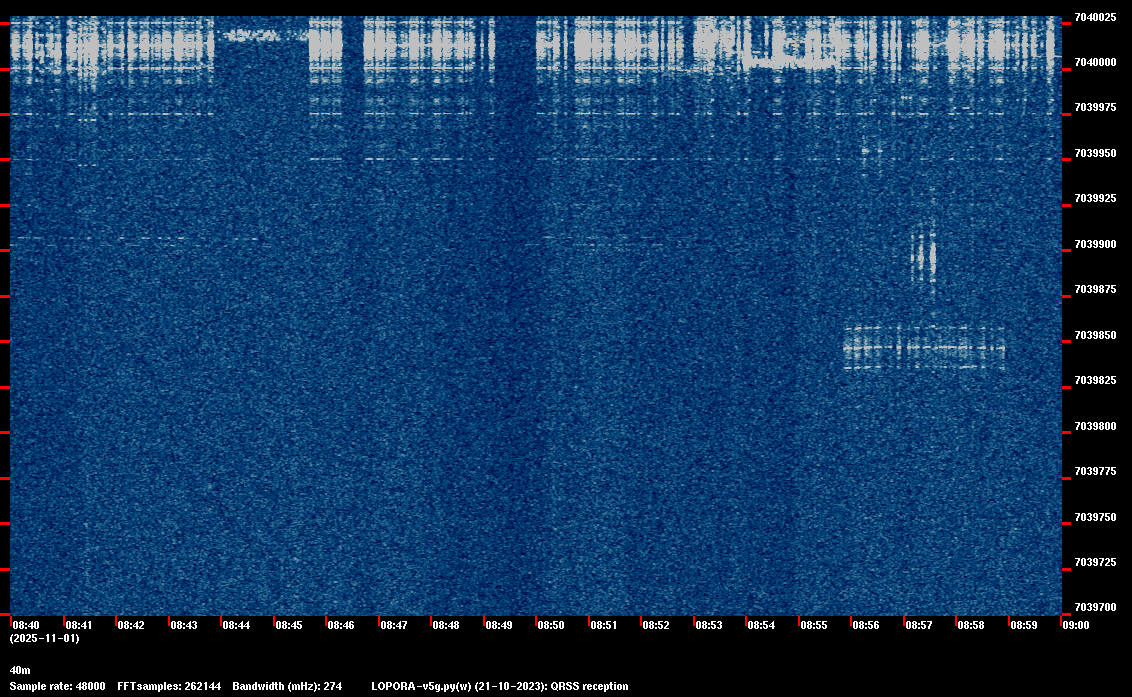Viewport: 1132px width, 697px height.
Task: Click the 08:53 time label
Action: pyautogui.click(x=709, y=625)
